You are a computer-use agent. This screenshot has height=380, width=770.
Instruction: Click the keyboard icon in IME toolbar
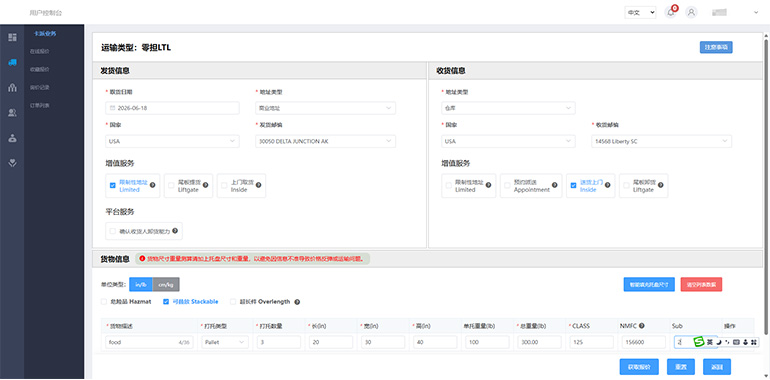tap(736, 342)
